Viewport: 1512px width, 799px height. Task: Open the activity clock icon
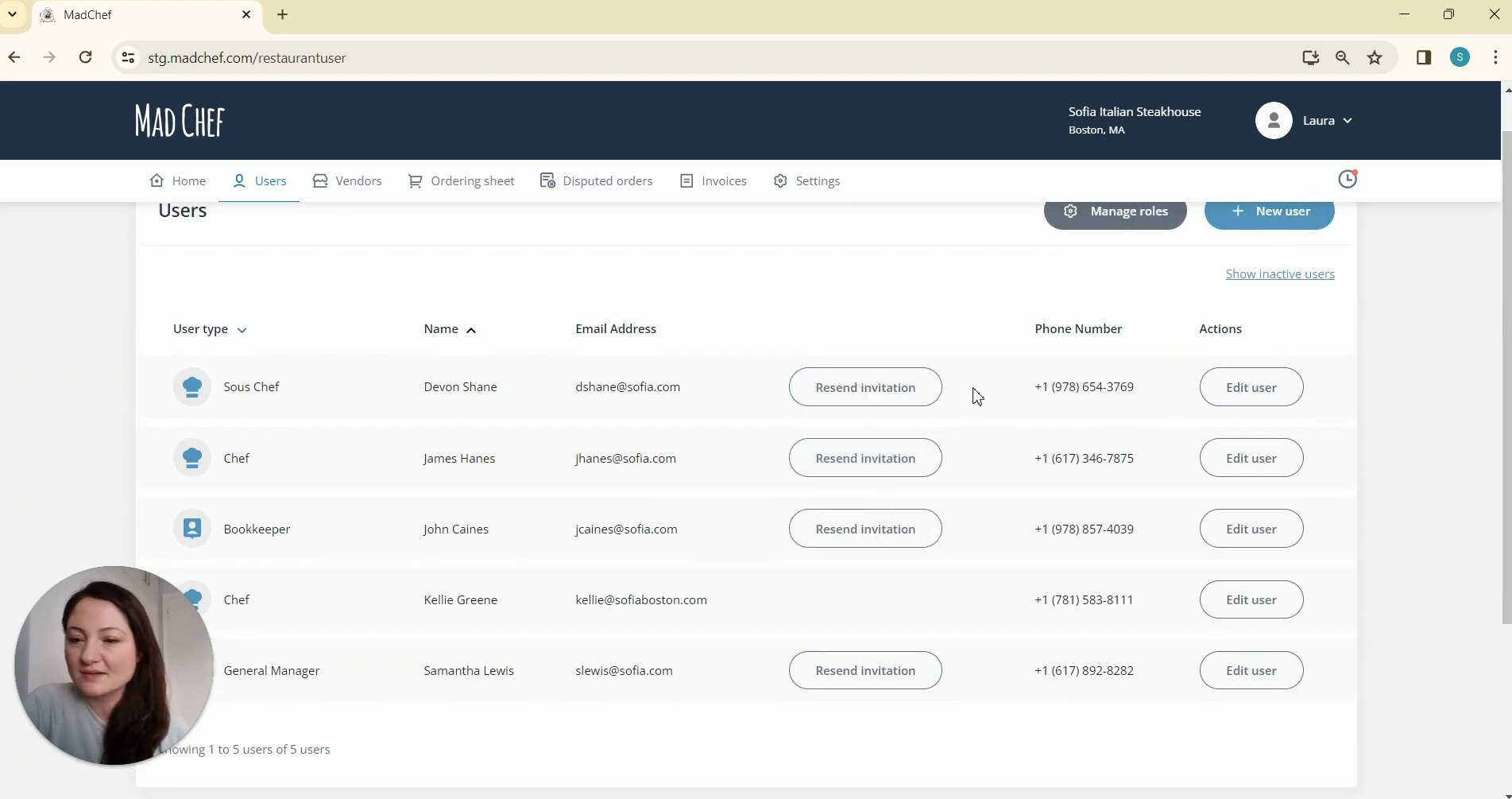point(1348,180)
